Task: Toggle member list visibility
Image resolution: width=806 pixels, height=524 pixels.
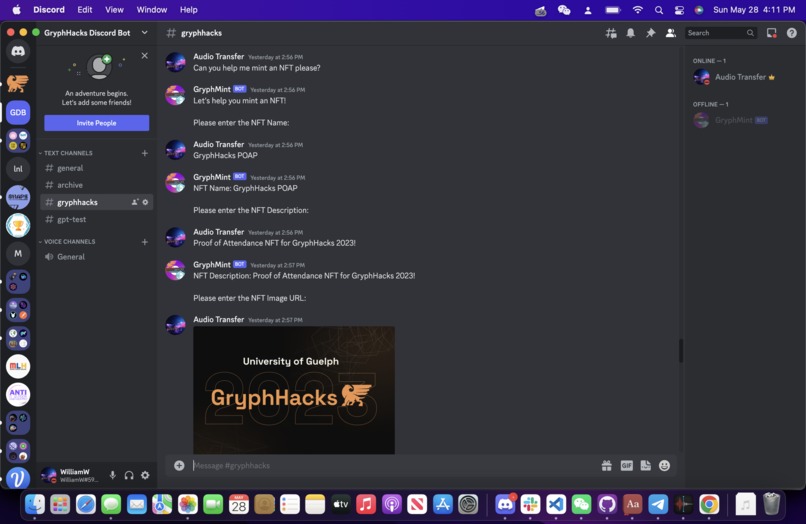Action: coord(670,33)
